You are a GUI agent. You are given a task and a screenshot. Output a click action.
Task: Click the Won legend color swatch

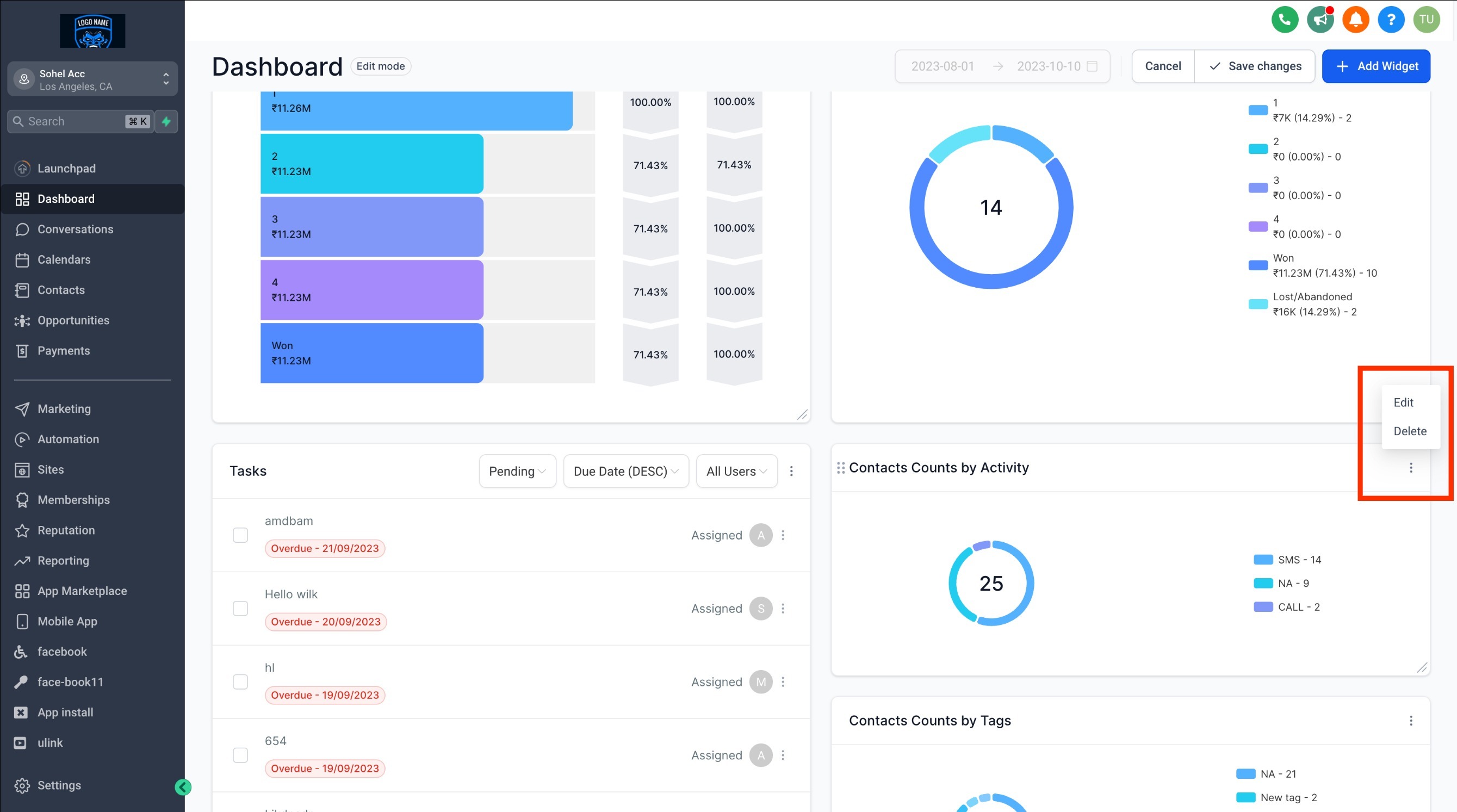click(x=1257, y=265)
